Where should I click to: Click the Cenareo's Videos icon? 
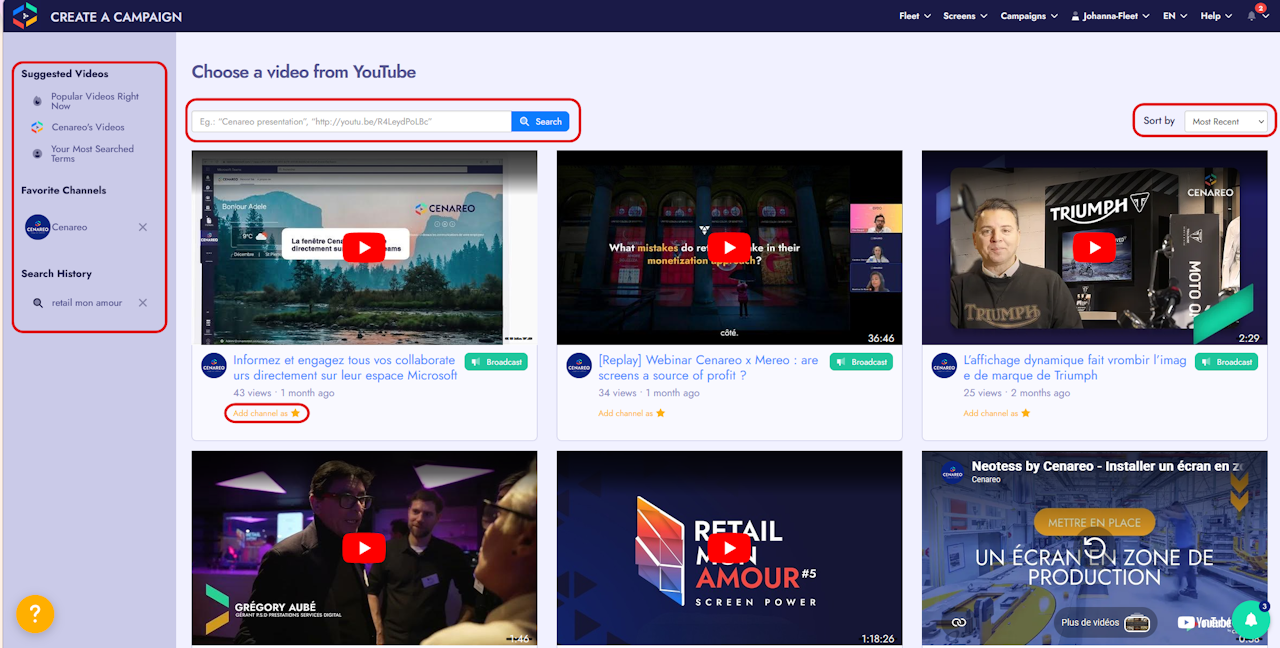coord(37,128)
